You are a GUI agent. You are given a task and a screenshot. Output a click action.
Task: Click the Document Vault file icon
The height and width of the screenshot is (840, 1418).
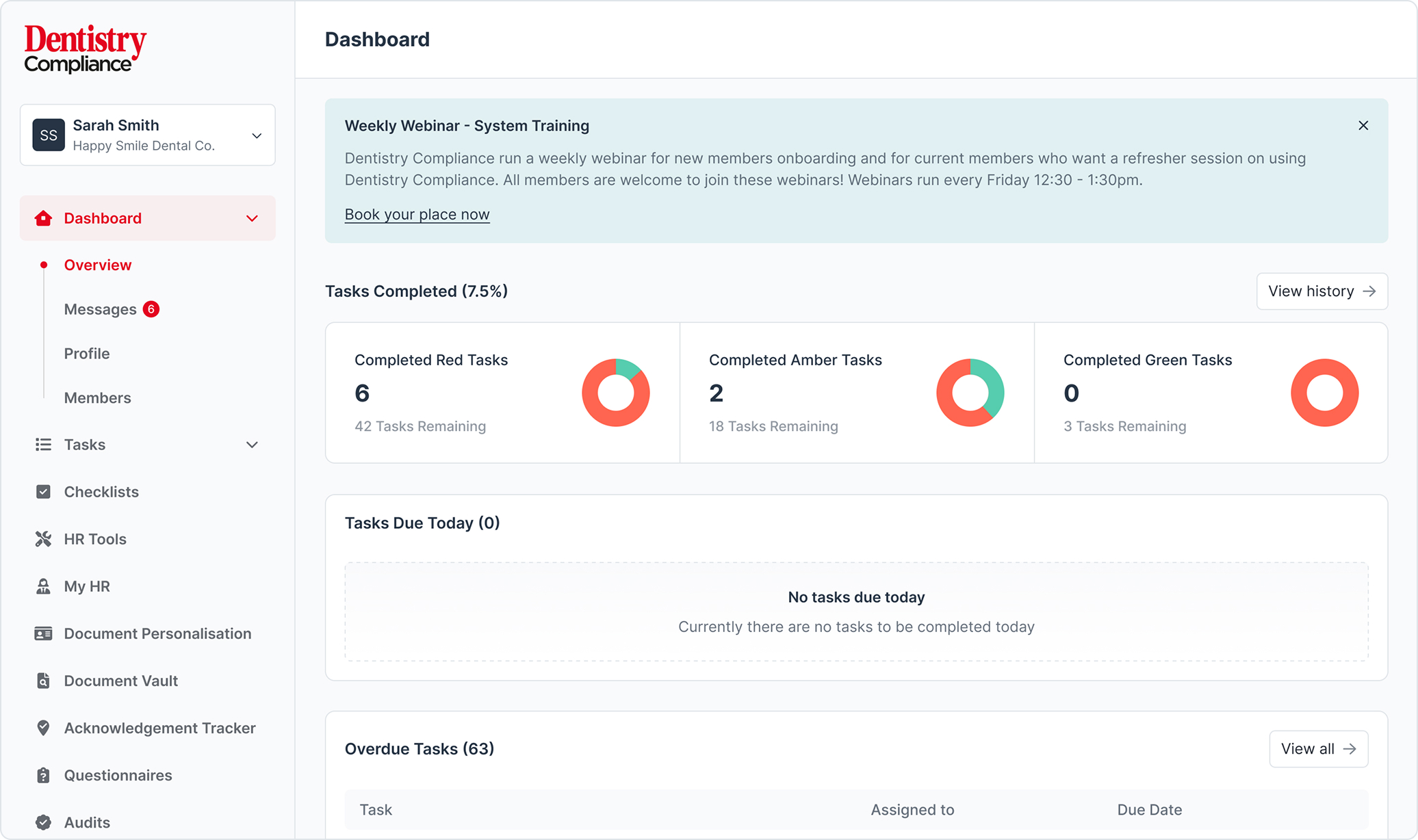click(x=43, y=681)
